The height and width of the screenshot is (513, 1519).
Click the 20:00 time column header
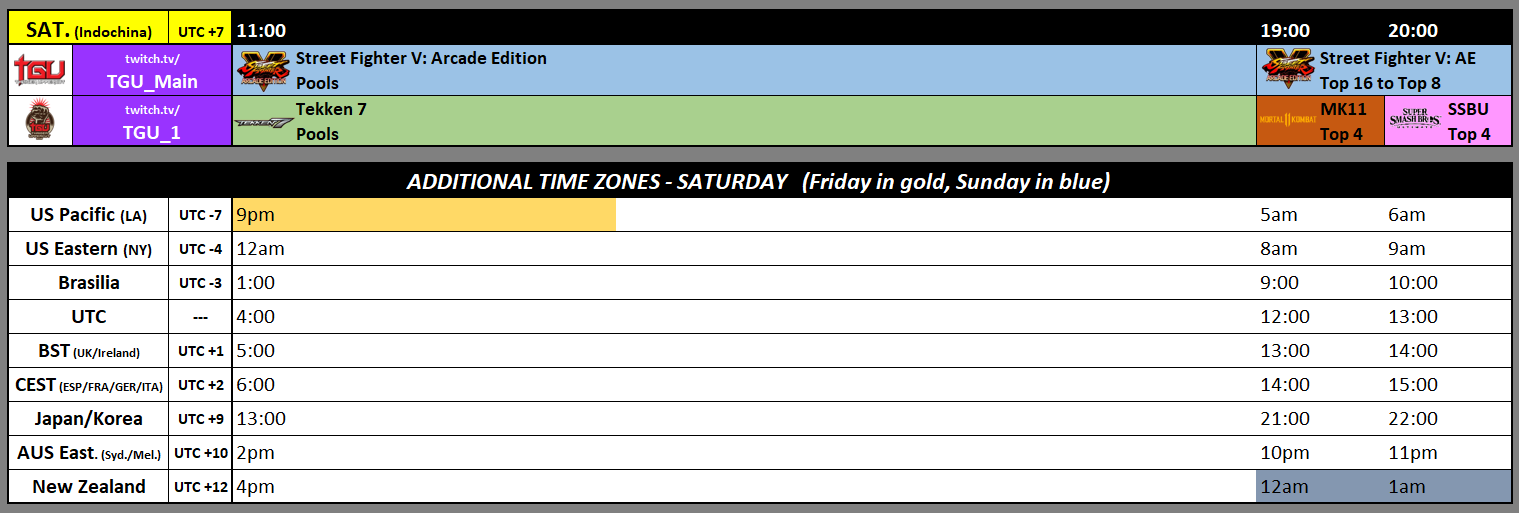pos(1413,31)
